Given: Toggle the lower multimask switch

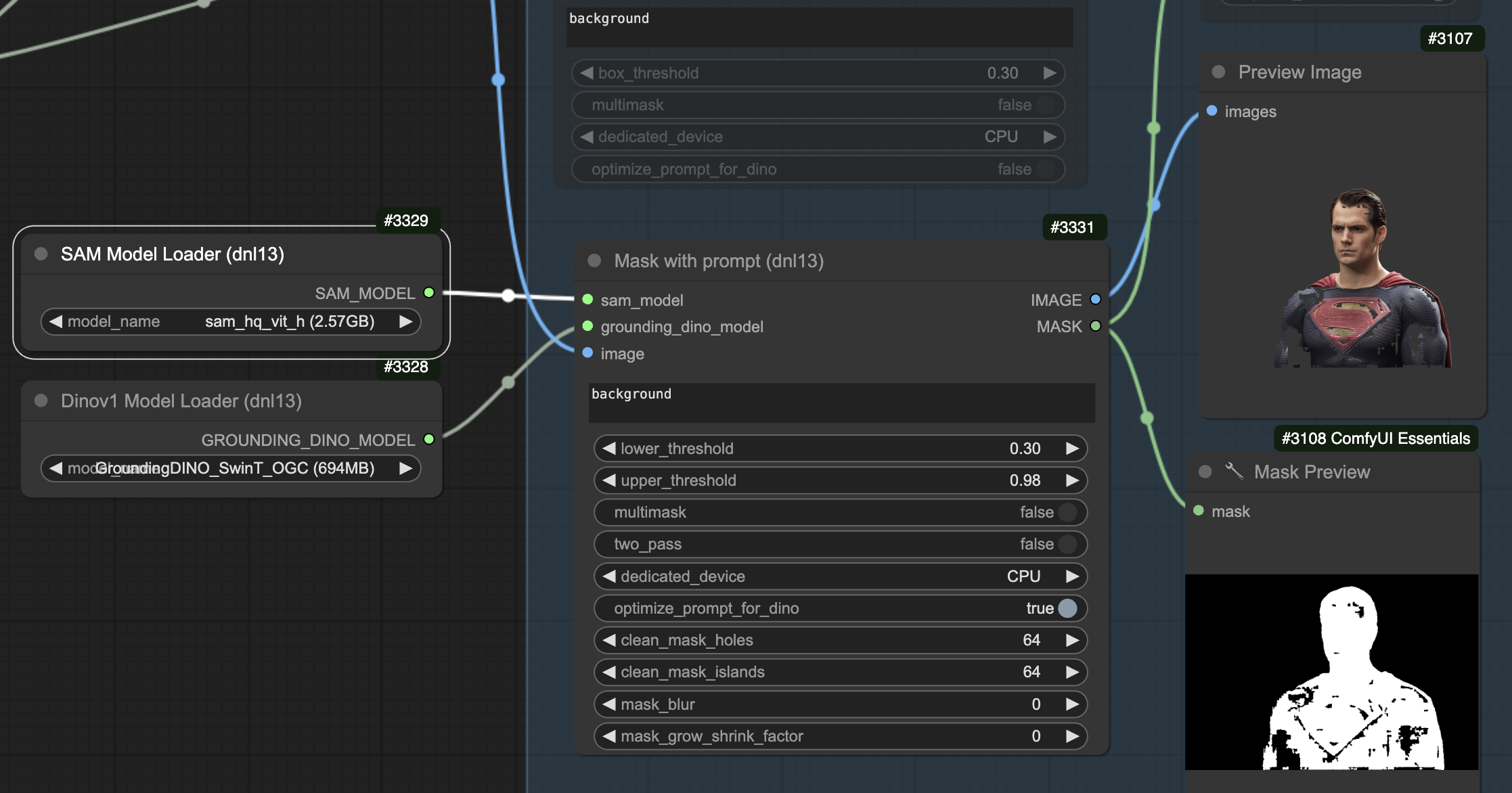Looking at the screenshot, I should pos(1067,512).
